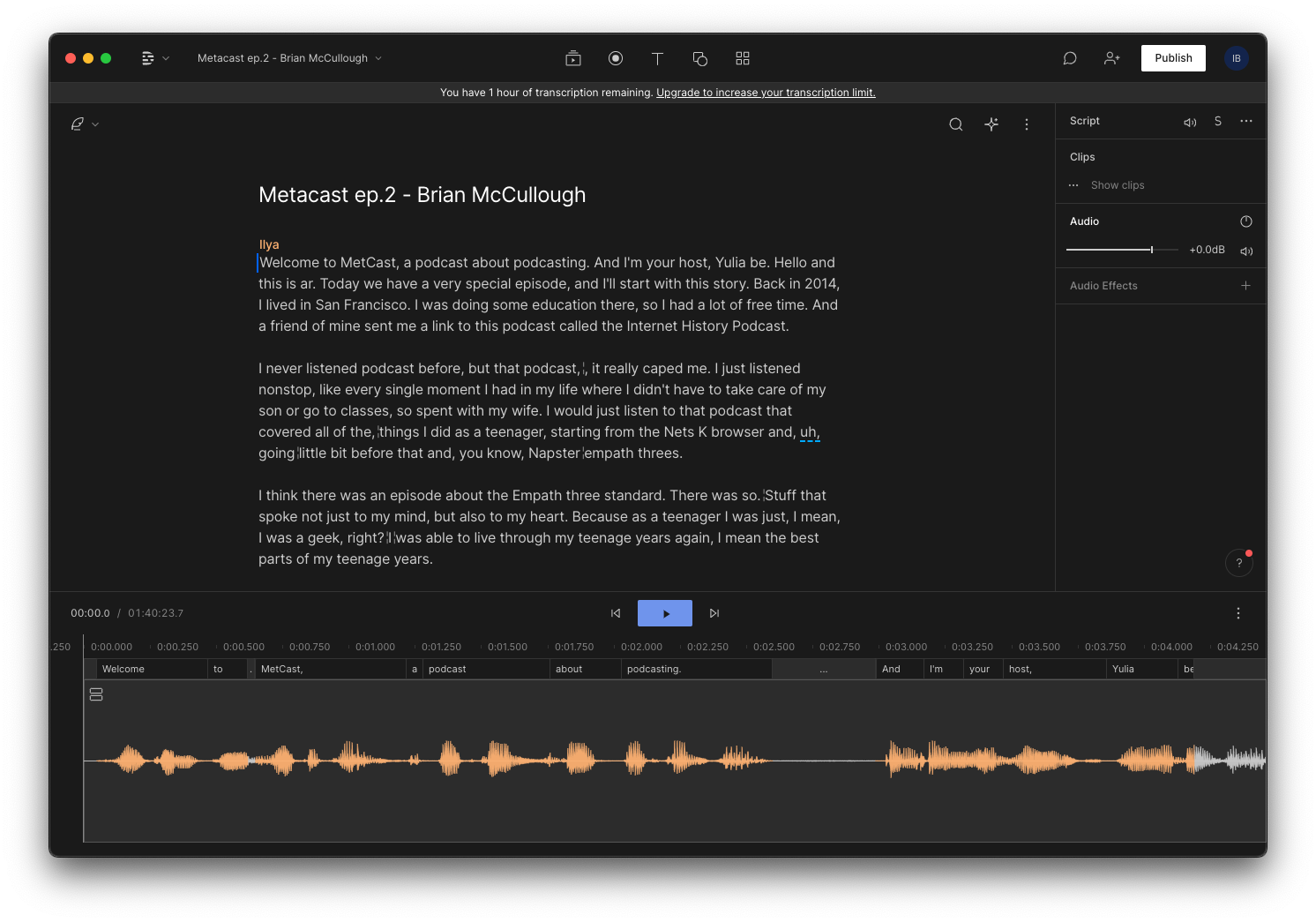1316x922 pixels.
Task: Click the Clips section header
Action: coord(1082,157)
